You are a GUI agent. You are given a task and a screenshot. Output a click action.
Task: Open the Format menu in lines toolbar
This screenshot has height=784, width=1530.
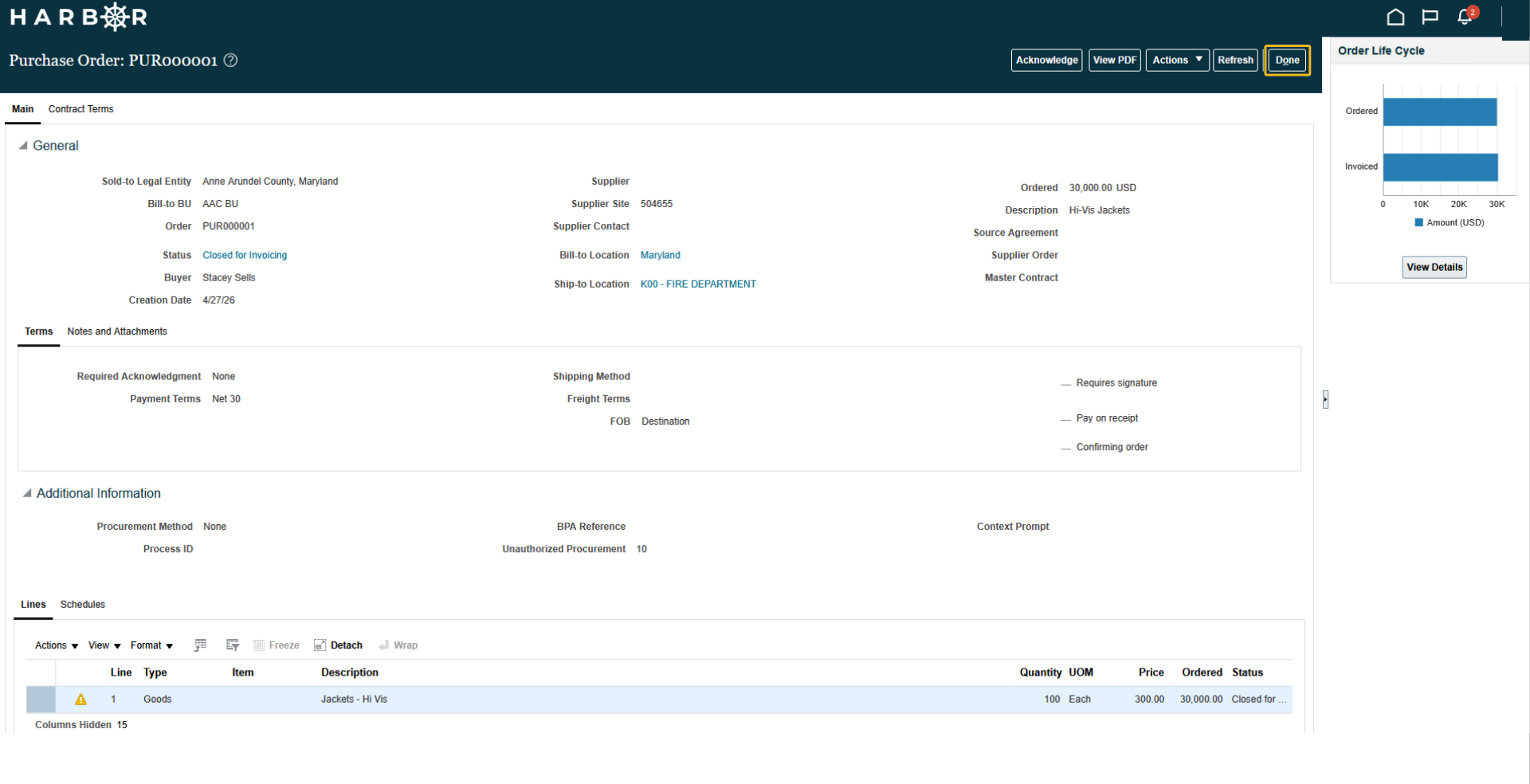(x=151, y=645)
